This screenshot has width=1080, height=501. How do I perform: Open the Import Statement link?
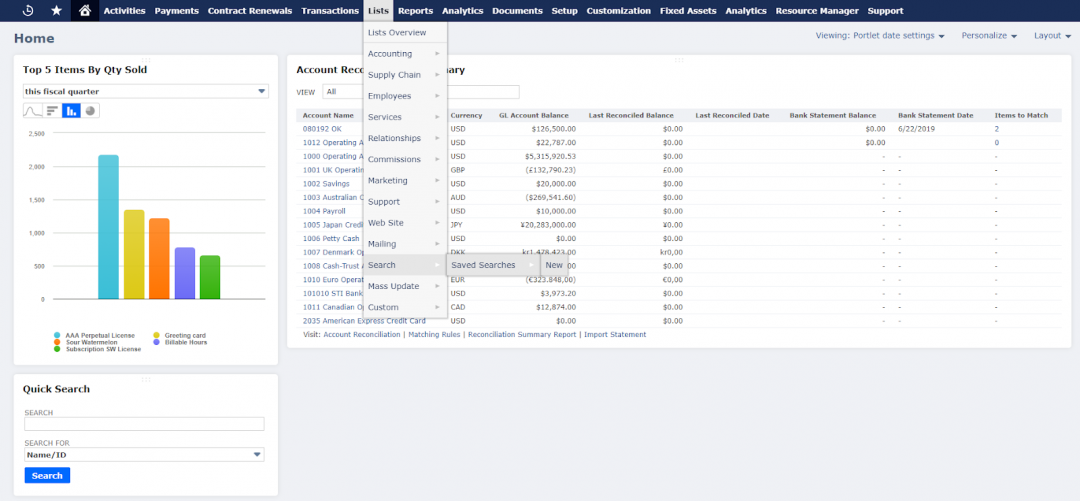point(615,334)
